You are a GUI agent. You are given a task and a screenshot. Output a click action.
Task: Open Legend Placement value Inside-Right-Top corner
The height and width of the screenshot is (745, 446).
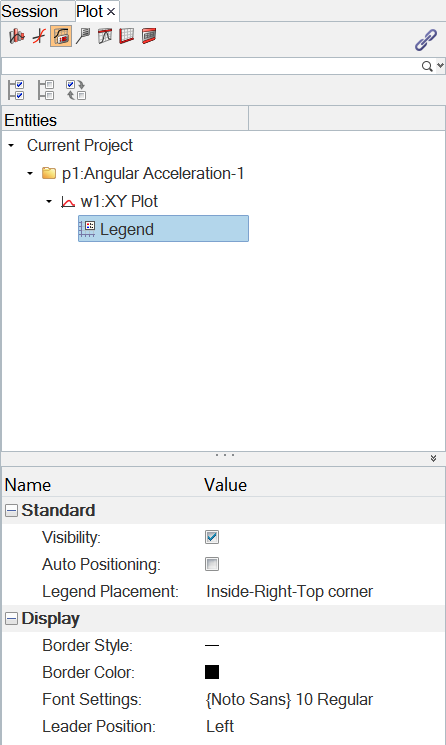(289, 592)
